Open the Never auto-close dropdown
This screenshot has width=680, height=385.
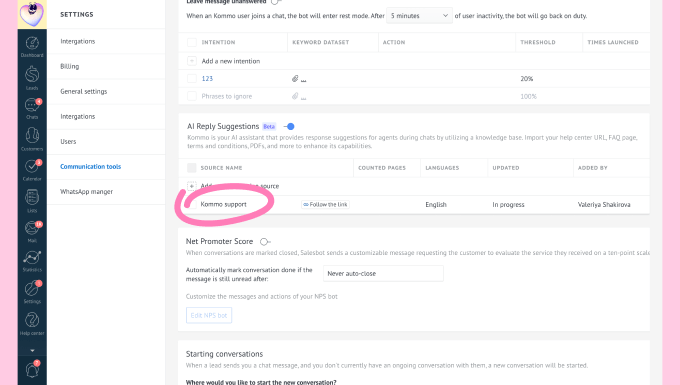[383, 274]
